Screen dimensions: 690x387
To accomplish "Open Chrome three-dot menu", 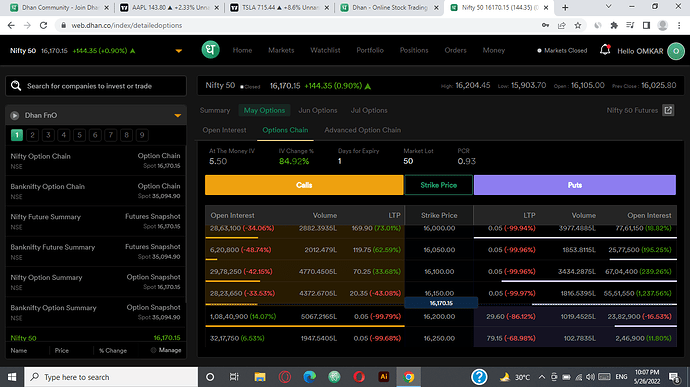I will coord(679,26).
